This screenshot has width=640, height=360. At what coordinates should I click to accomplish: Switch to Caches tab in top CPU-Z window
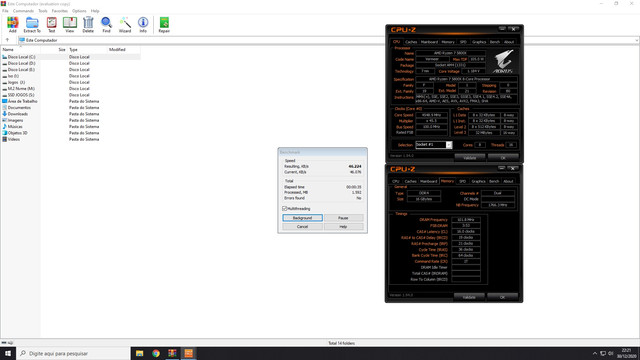point(411,42)
